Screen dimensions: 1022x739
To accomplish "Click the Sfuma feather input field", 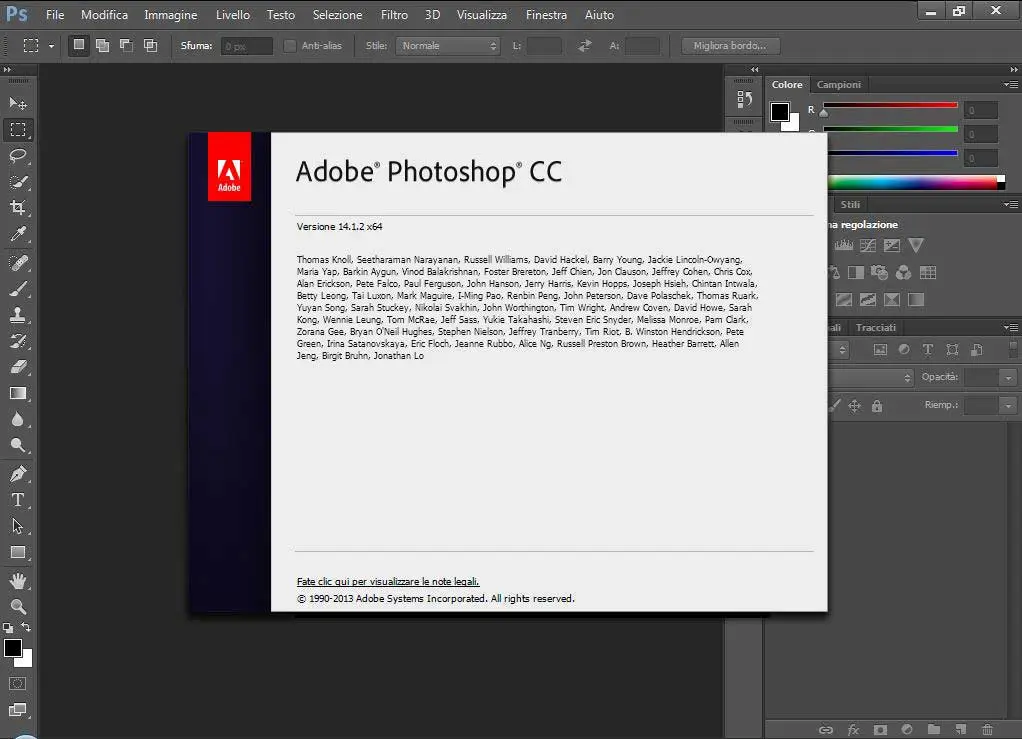I will [246, 46].
